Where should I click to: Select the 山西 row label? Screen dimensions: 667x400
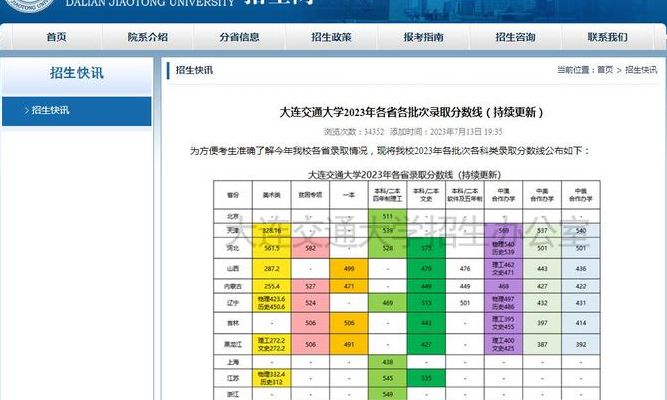pos(233,269)
